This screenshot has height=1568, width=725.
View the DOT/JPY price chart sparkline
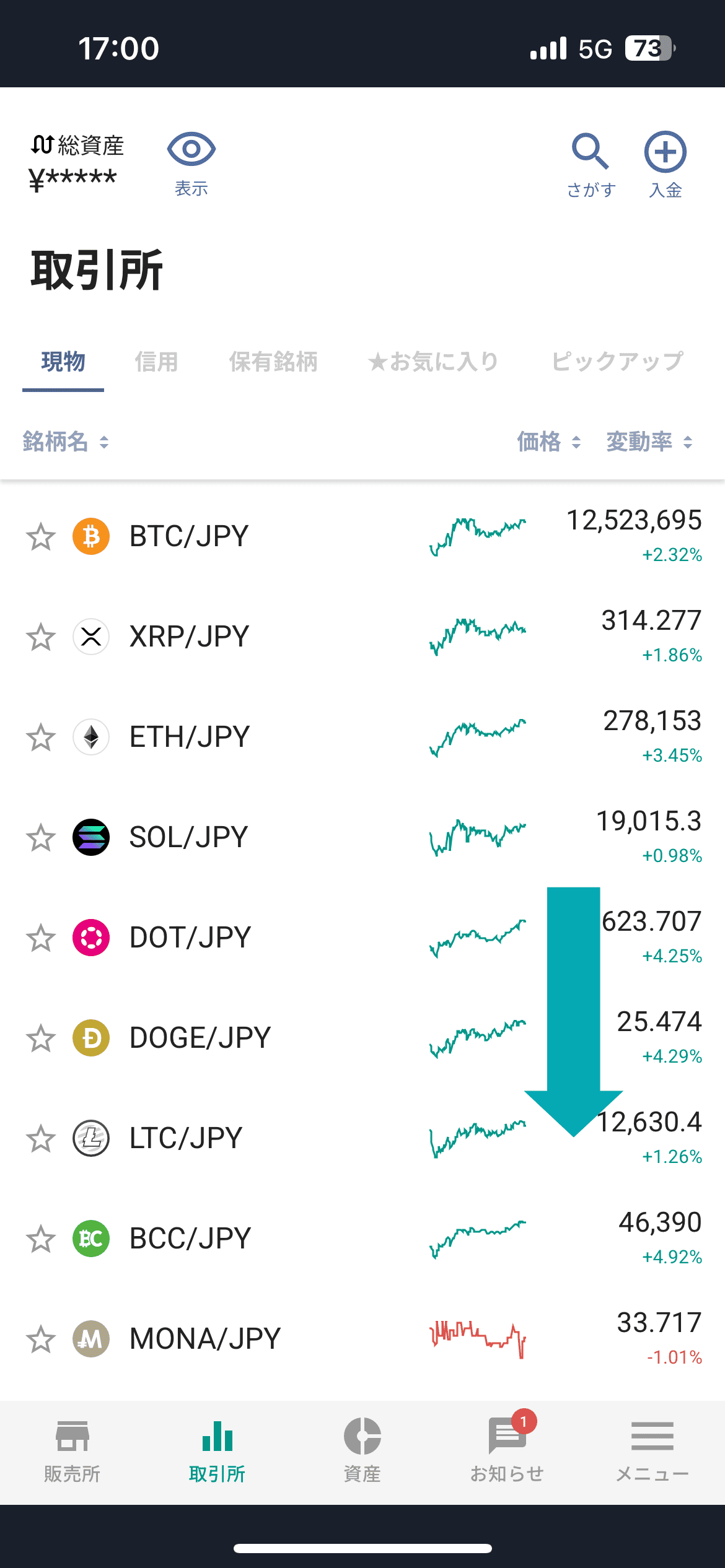click(x=478, y=938)
